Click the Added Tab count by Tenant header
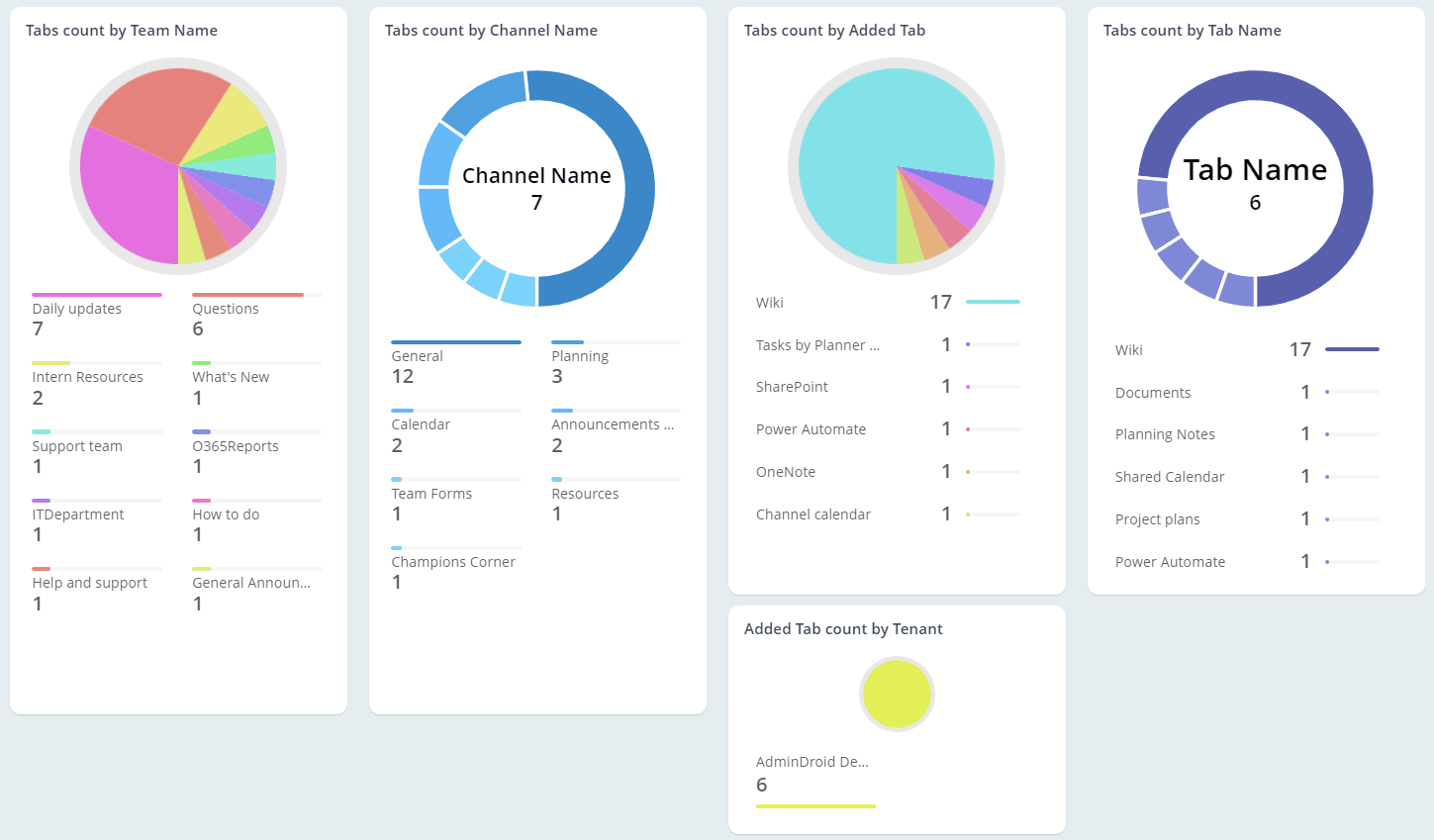 pyautogui.click(x=843, y=628)
